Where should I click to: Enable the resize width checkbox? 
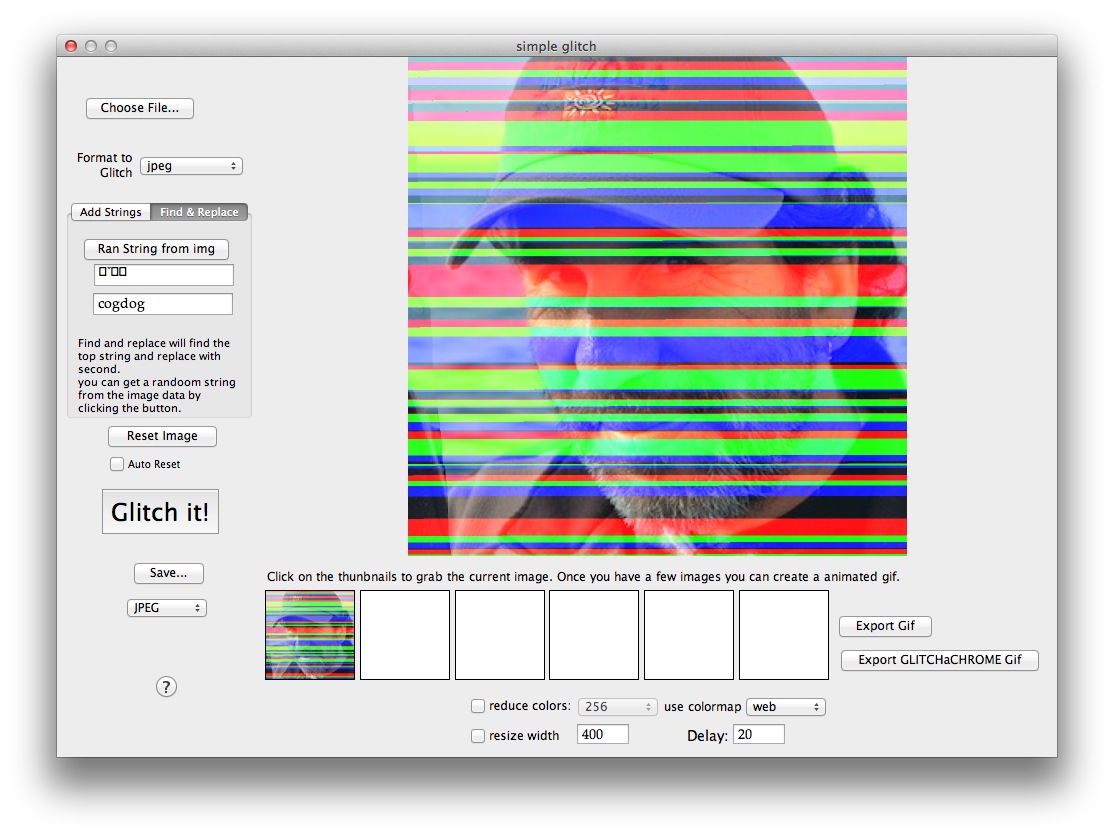tap(478, 736)
